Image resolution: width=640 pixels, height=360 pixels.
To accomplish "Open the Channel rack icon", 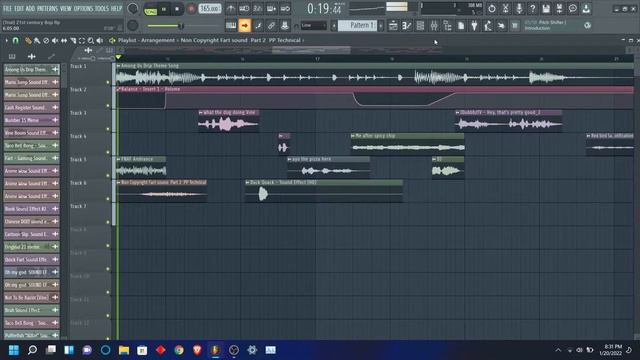I will click(420, 26).
